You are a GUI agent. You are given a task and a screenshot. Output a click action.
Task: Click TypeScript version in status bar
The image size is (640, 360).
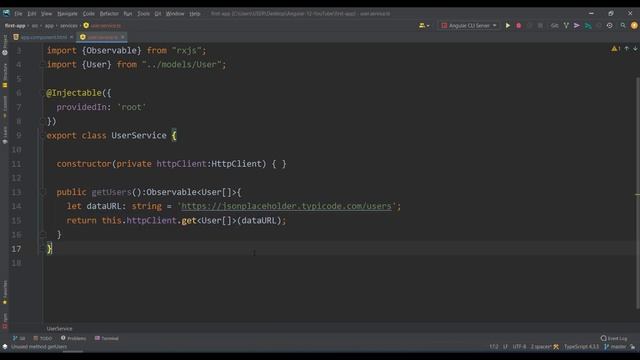click(581, 347)
